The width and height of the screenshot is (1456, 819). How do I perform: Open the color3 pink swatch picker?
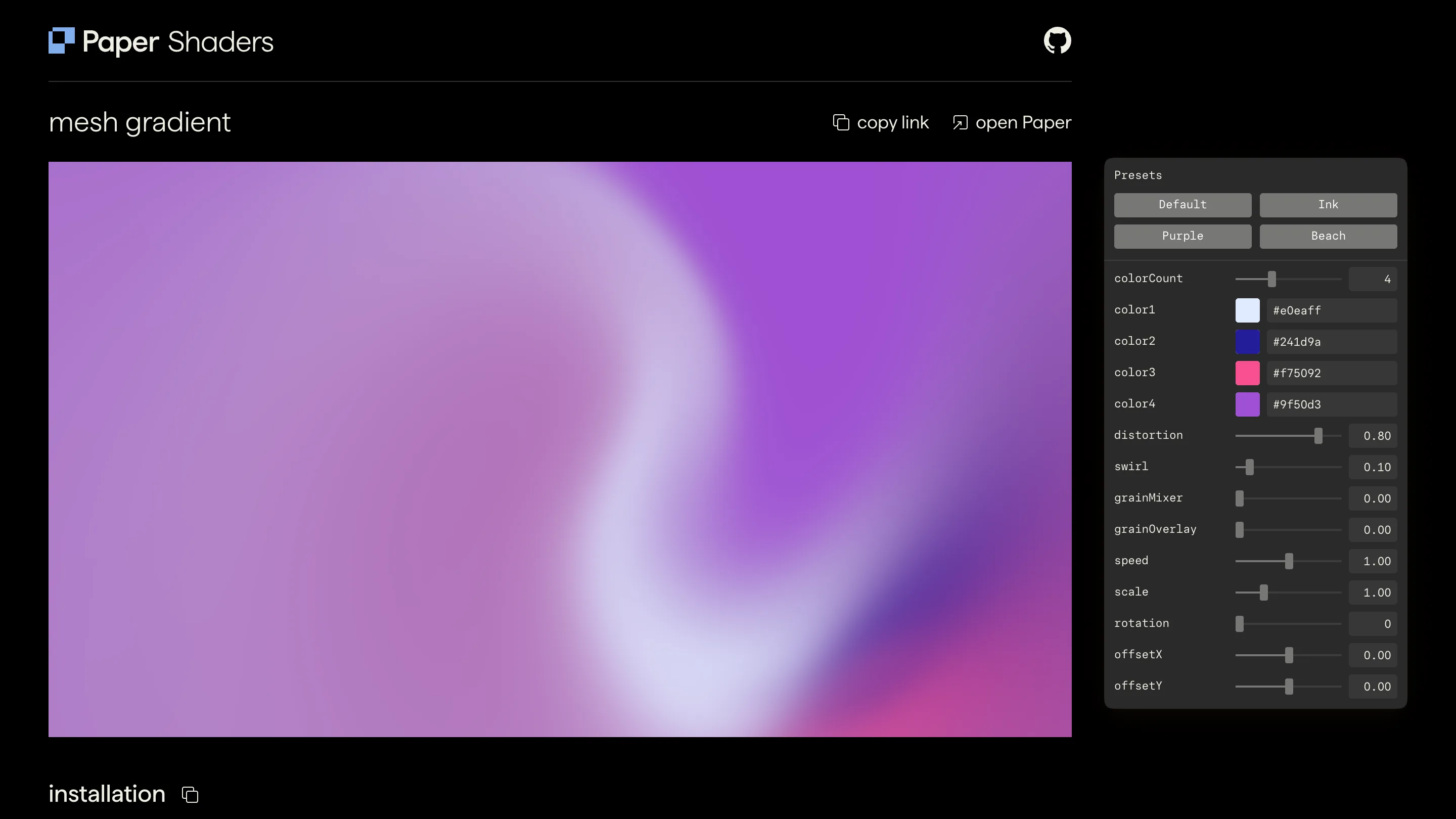coord(1247,373)
